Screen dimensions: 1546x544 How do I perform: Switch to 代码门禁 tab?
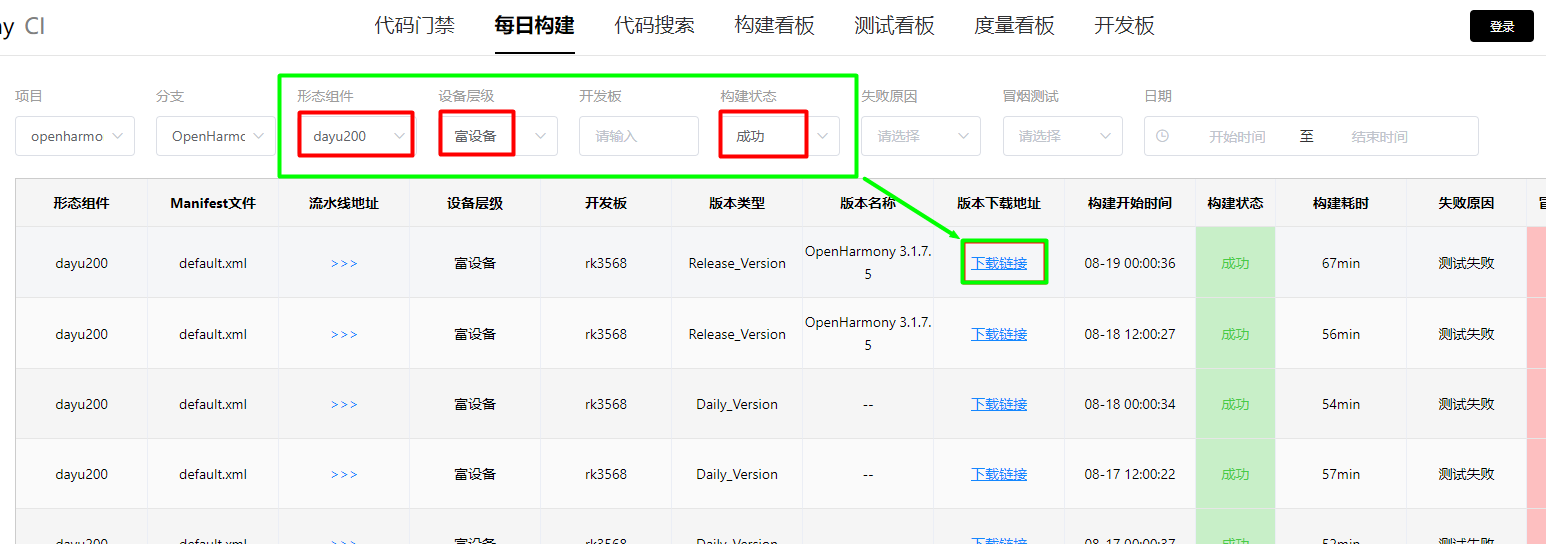point(415,26)
